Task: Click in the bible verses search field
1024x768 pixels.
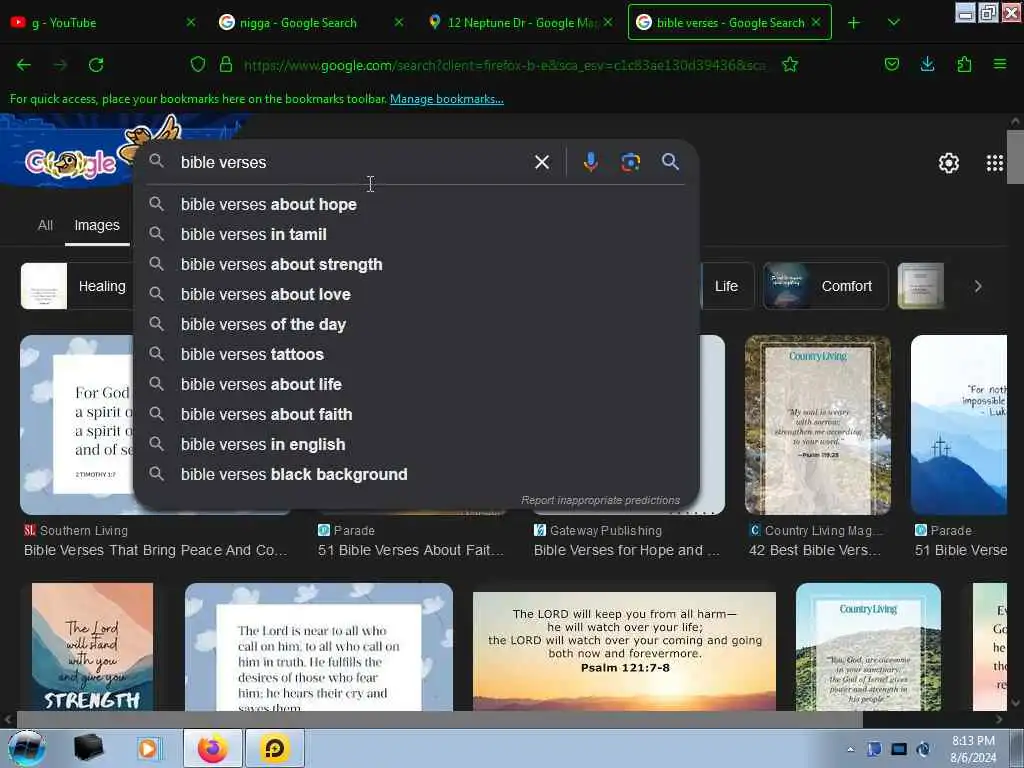Action: click(353, 162)
